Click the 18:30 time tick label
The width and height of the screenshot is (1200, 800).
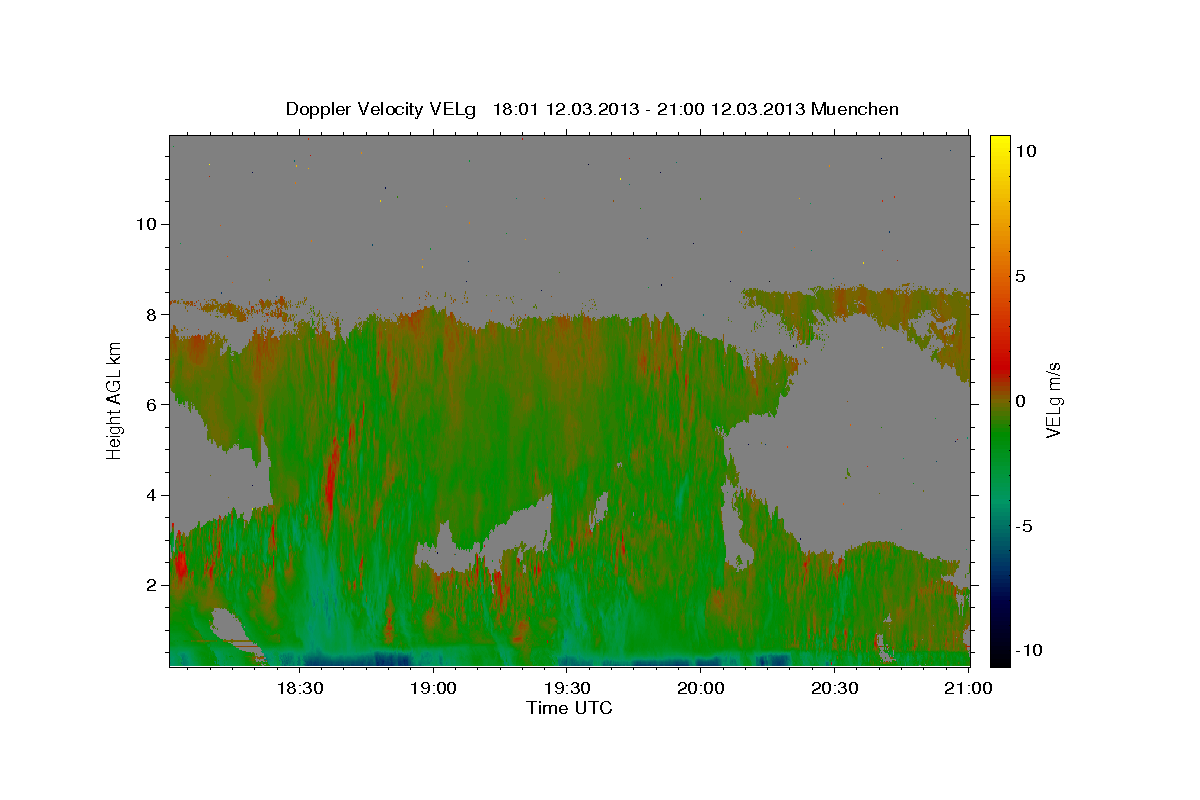tap(299, 688)
